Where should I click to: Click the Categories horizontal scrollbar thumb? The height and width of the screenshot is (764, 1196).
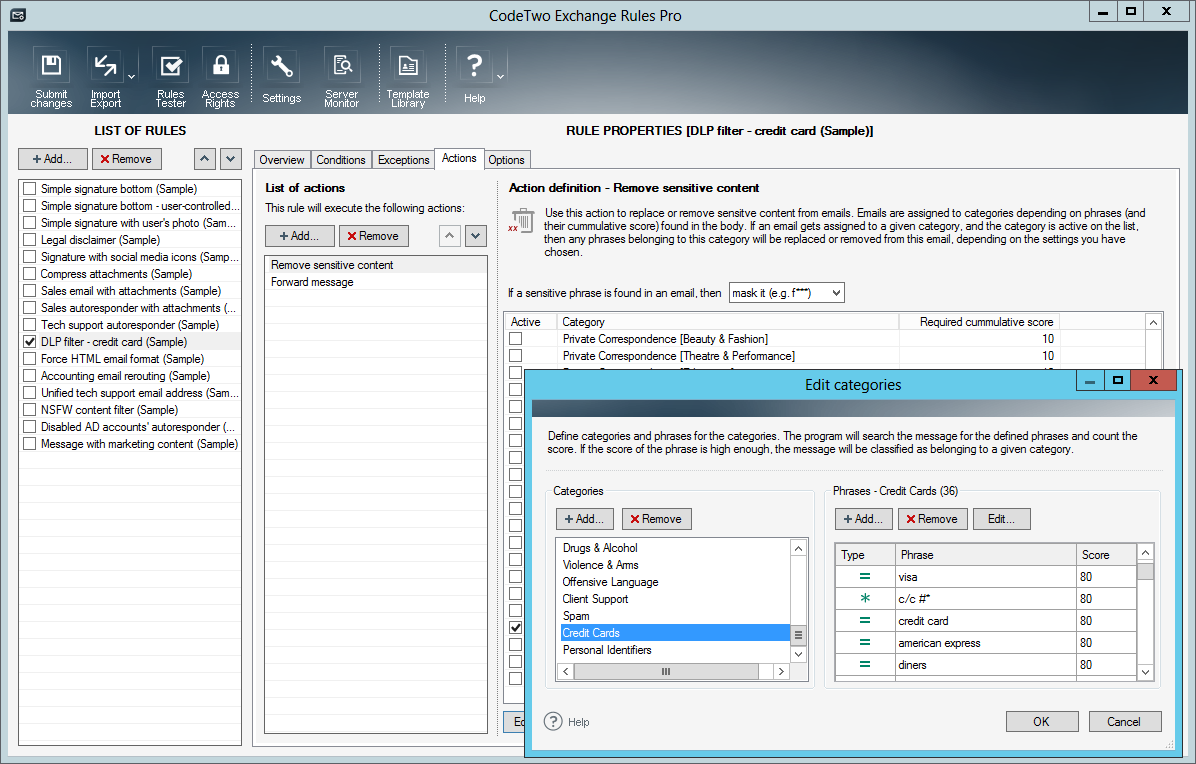click(666, 671)
